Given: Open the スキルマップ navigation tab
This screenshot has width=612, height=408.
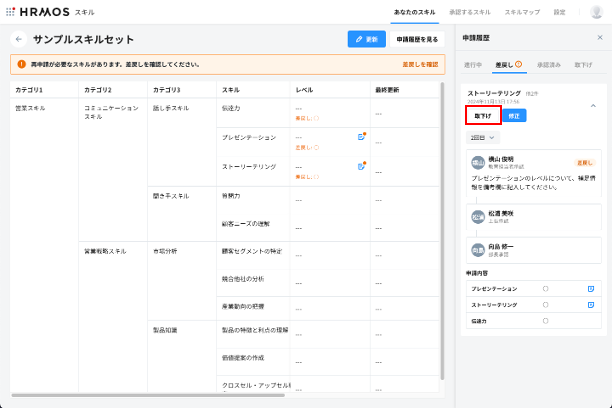Looking at the screenshot, I should [521, 12].
